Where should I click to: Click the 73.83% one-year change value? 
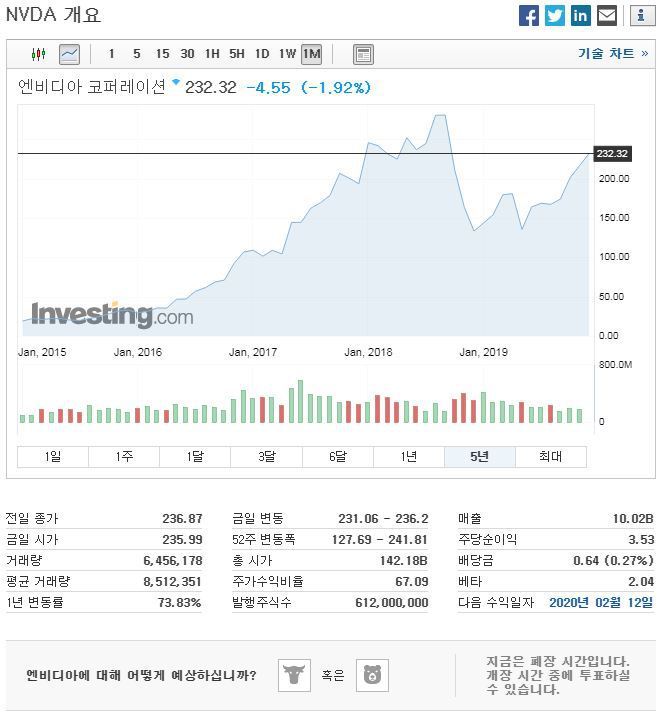click(x=179, y=602)
